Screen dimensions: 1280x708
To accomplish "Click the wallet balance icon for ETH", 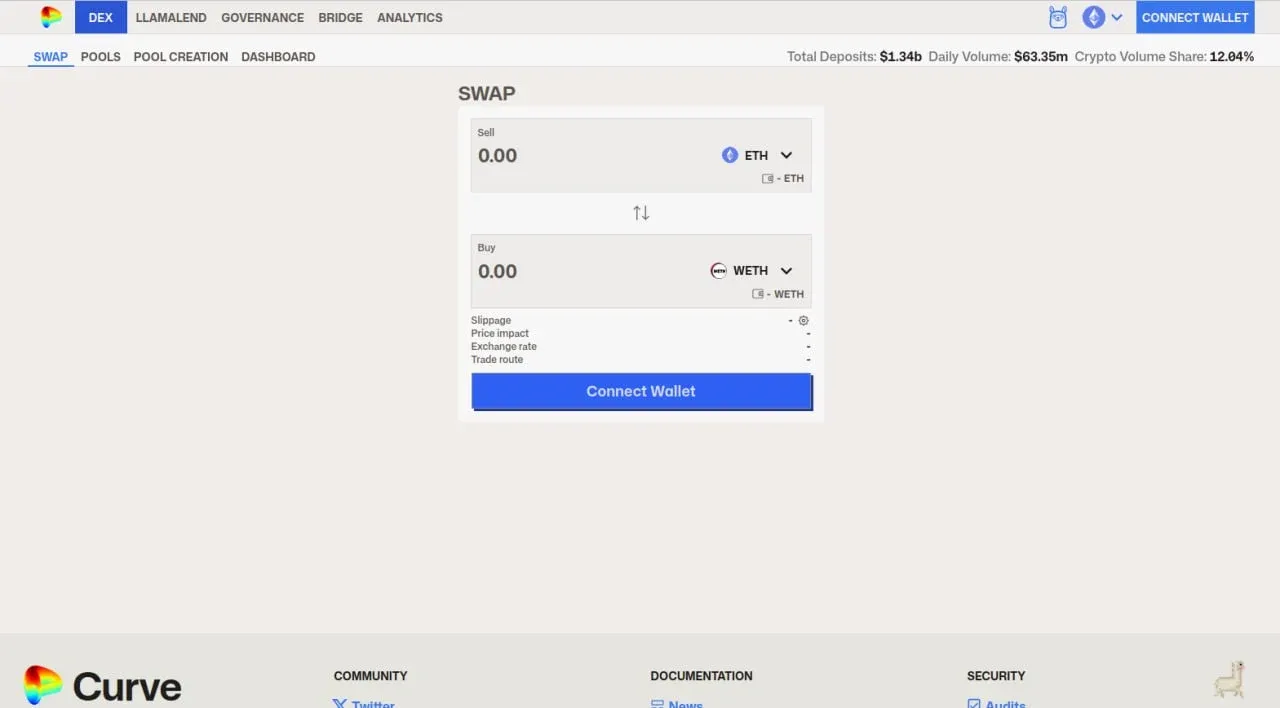I will (768, 179).
